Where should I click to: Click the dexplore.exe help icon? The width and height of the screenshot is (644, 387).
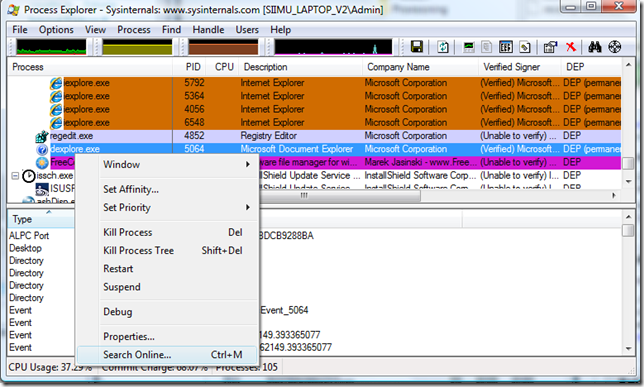(x=42, y=150)
